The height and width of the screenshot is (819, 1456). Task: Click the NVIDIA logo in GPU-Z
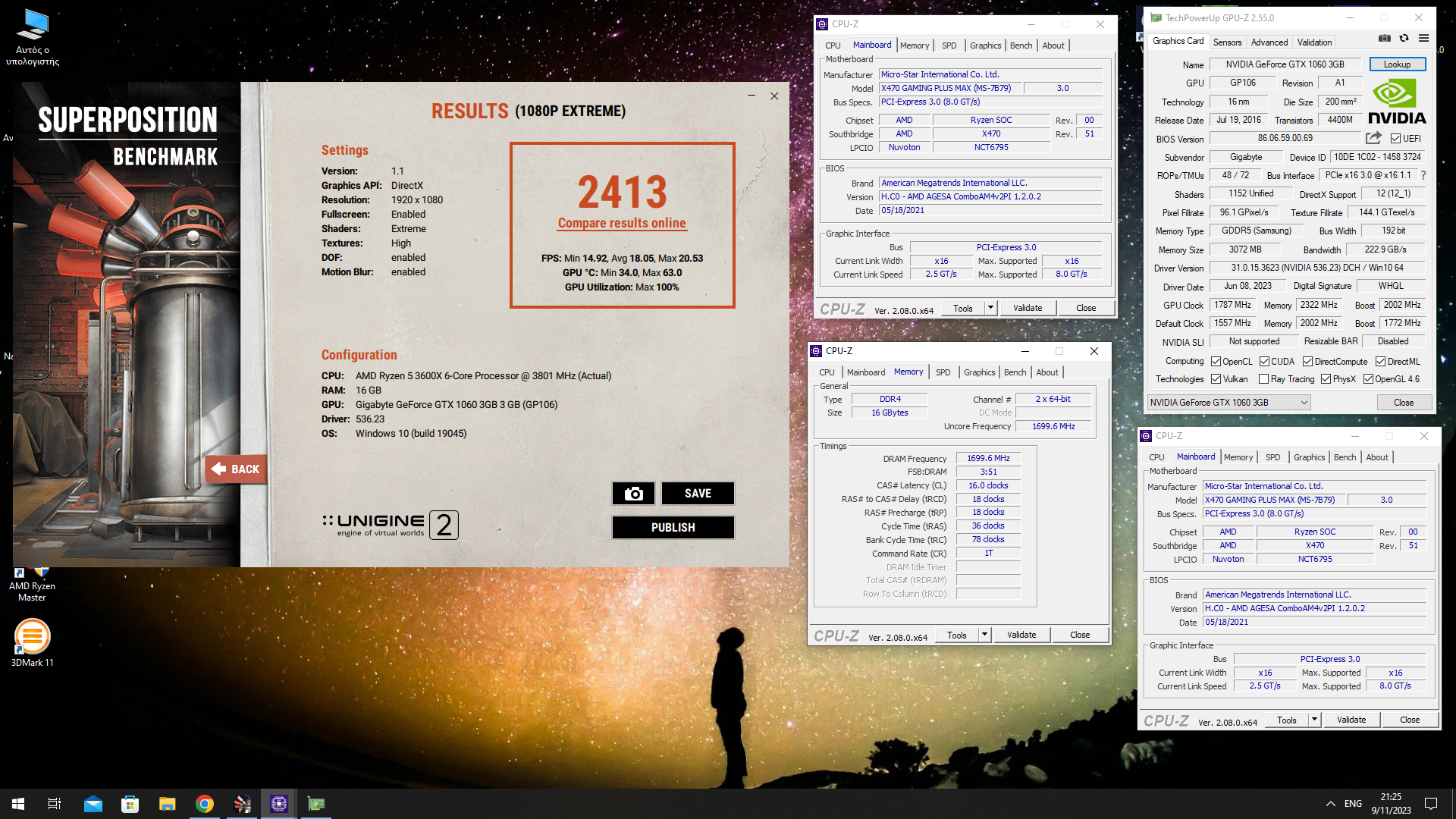coord(1397,102)
